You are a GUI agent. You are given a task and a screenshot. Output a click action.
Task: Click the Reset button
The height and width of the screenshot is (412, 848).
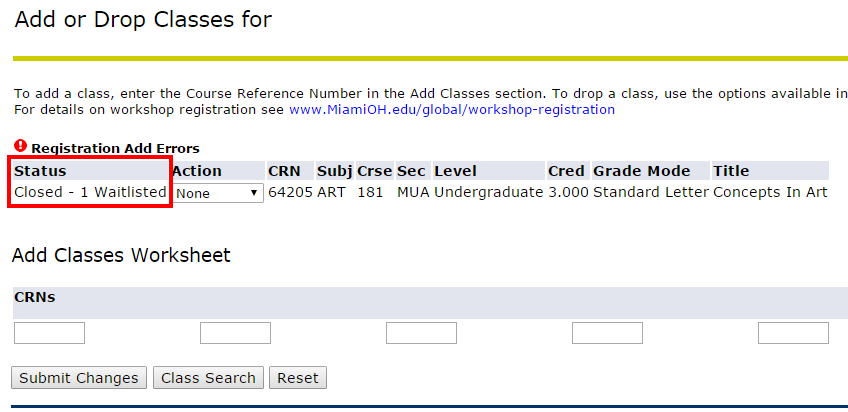click(298, 377)
